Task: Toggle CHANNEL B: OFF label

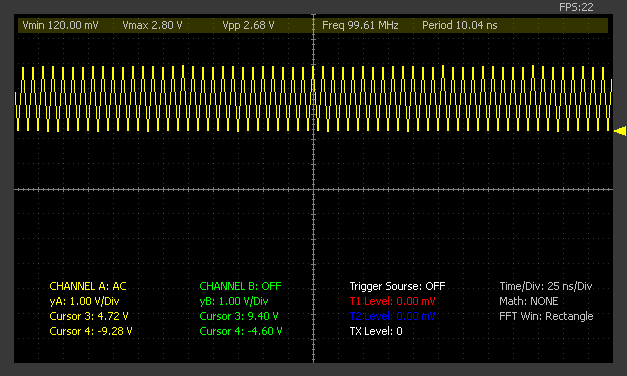Action: pos(240,286)
